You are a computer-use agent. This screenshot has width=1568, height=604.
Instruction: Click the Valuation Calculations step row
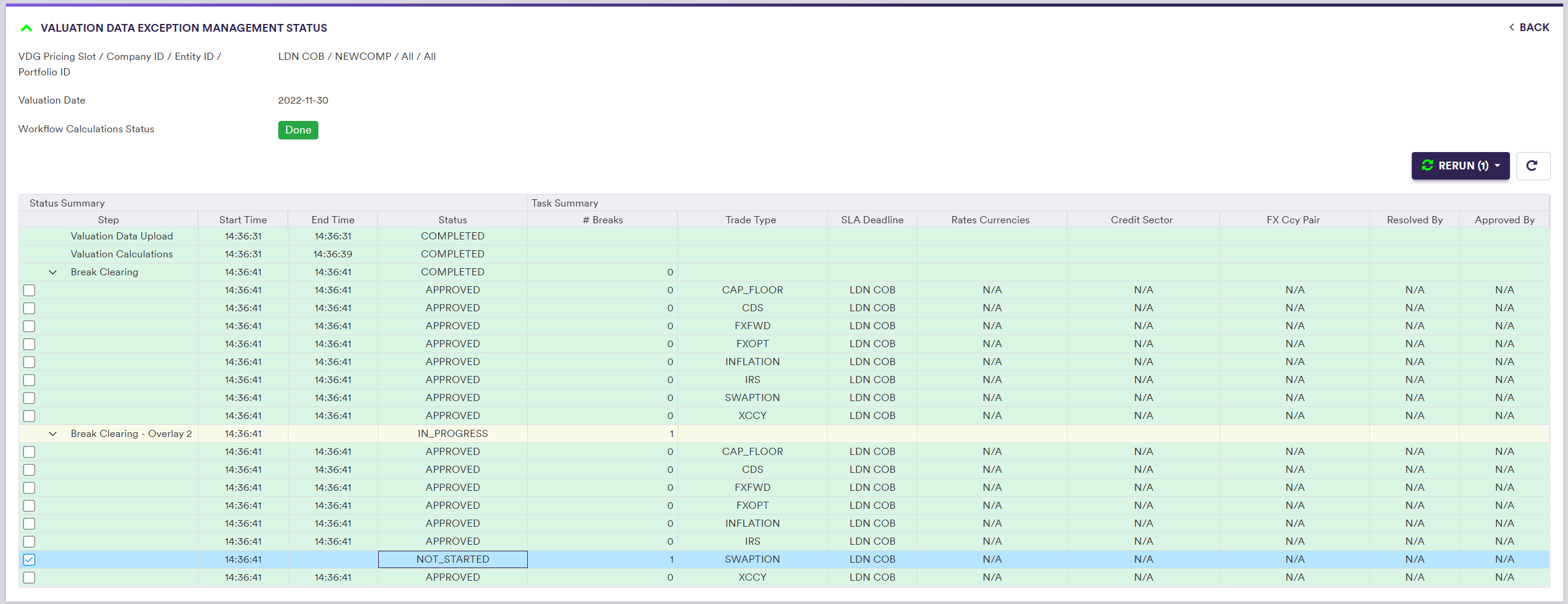(121, 254)
